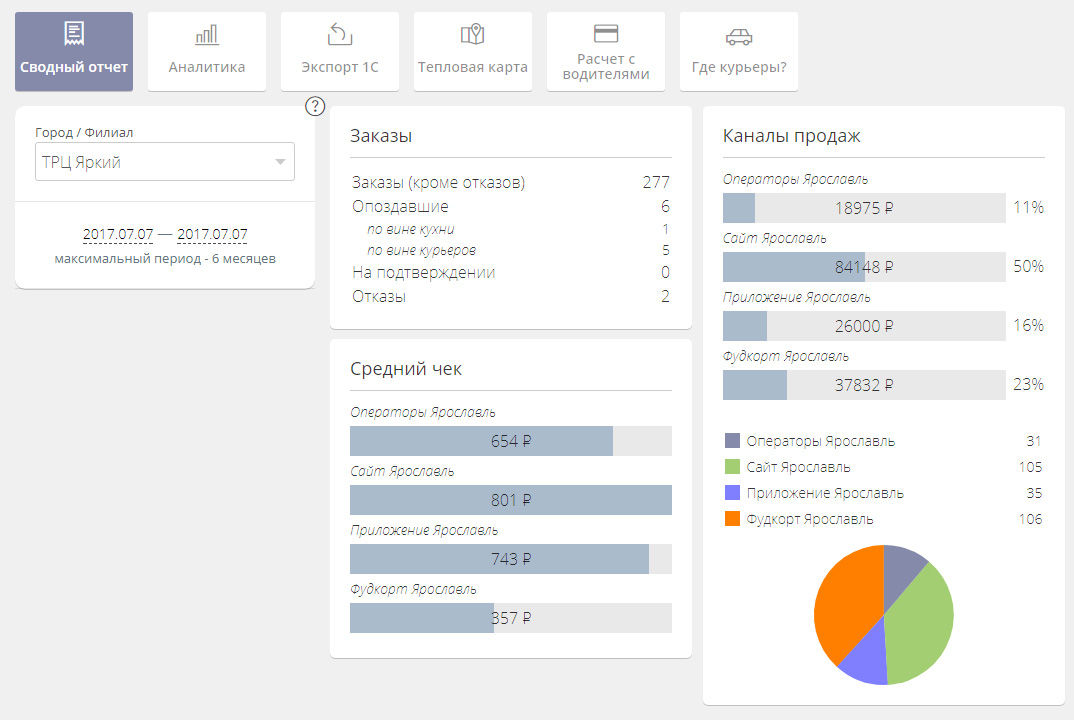The image size is (1074, 720).
Task: Click the Отказы row label
Action: coord(379,297)
